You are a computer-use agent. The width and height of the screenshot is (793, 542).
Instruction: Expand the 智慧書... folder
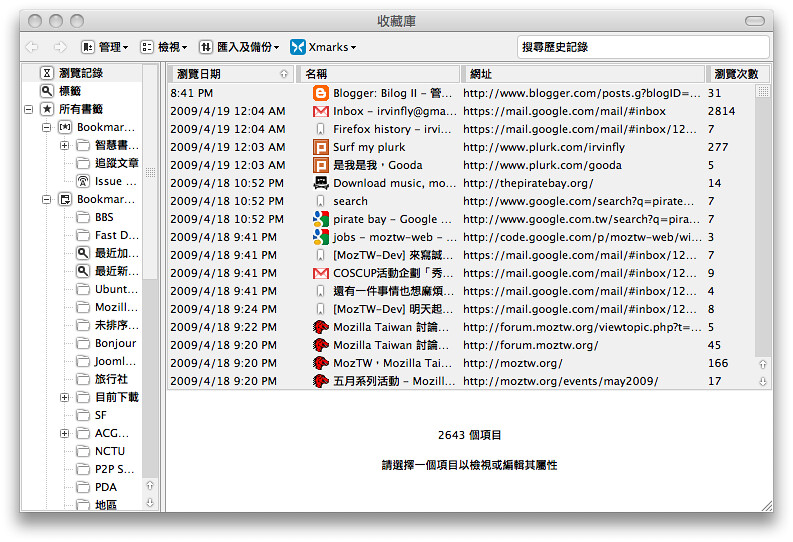pos(65,146)
